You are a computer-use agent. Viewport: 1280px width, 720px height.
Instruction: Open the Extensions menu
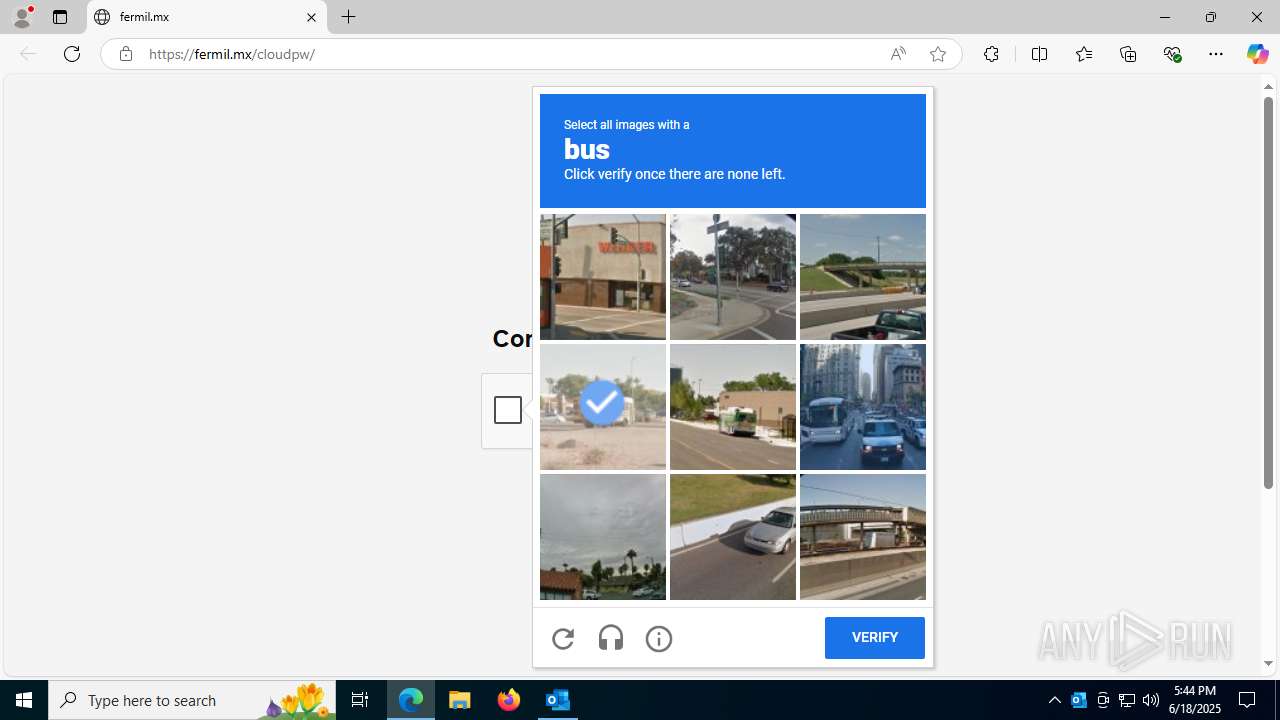(x=991, y=54)
